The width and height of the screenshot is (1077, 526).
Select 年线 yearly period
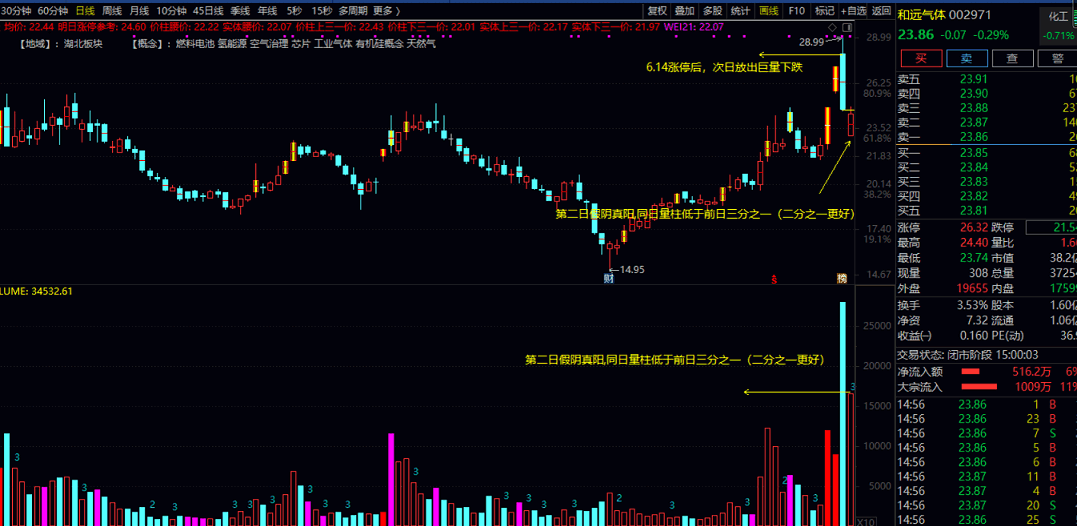coord(267,10)
